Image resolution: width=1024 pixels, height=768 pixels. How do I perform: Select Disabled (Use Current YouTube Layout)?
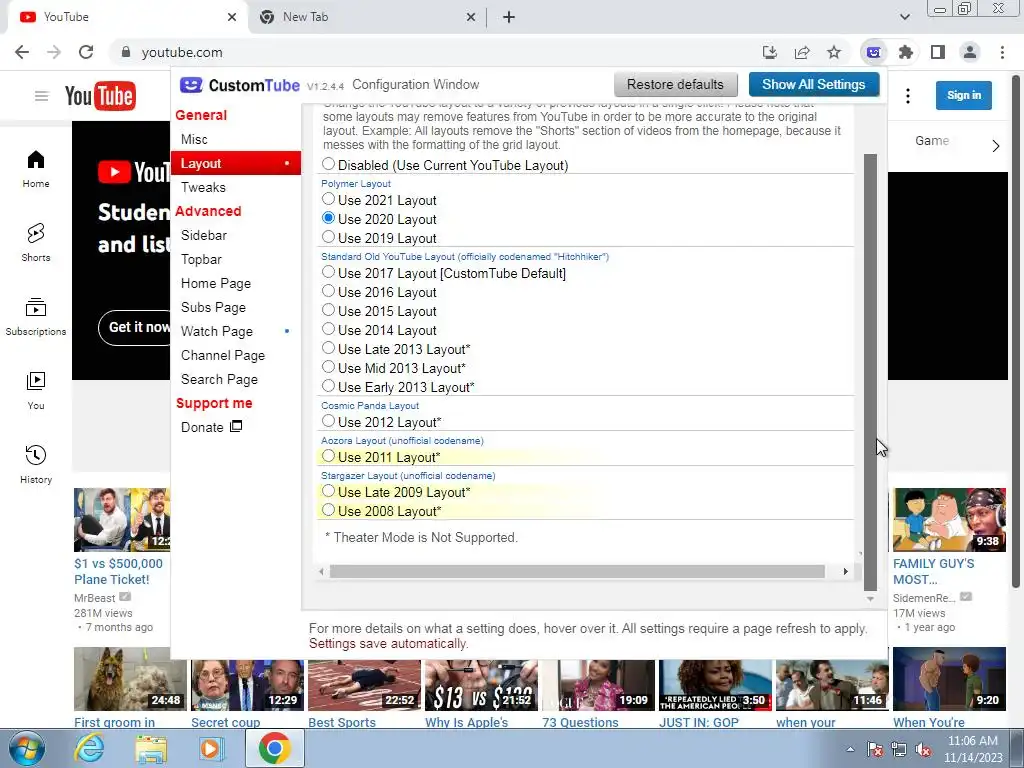pyautogui.click(x=328, y=164)
